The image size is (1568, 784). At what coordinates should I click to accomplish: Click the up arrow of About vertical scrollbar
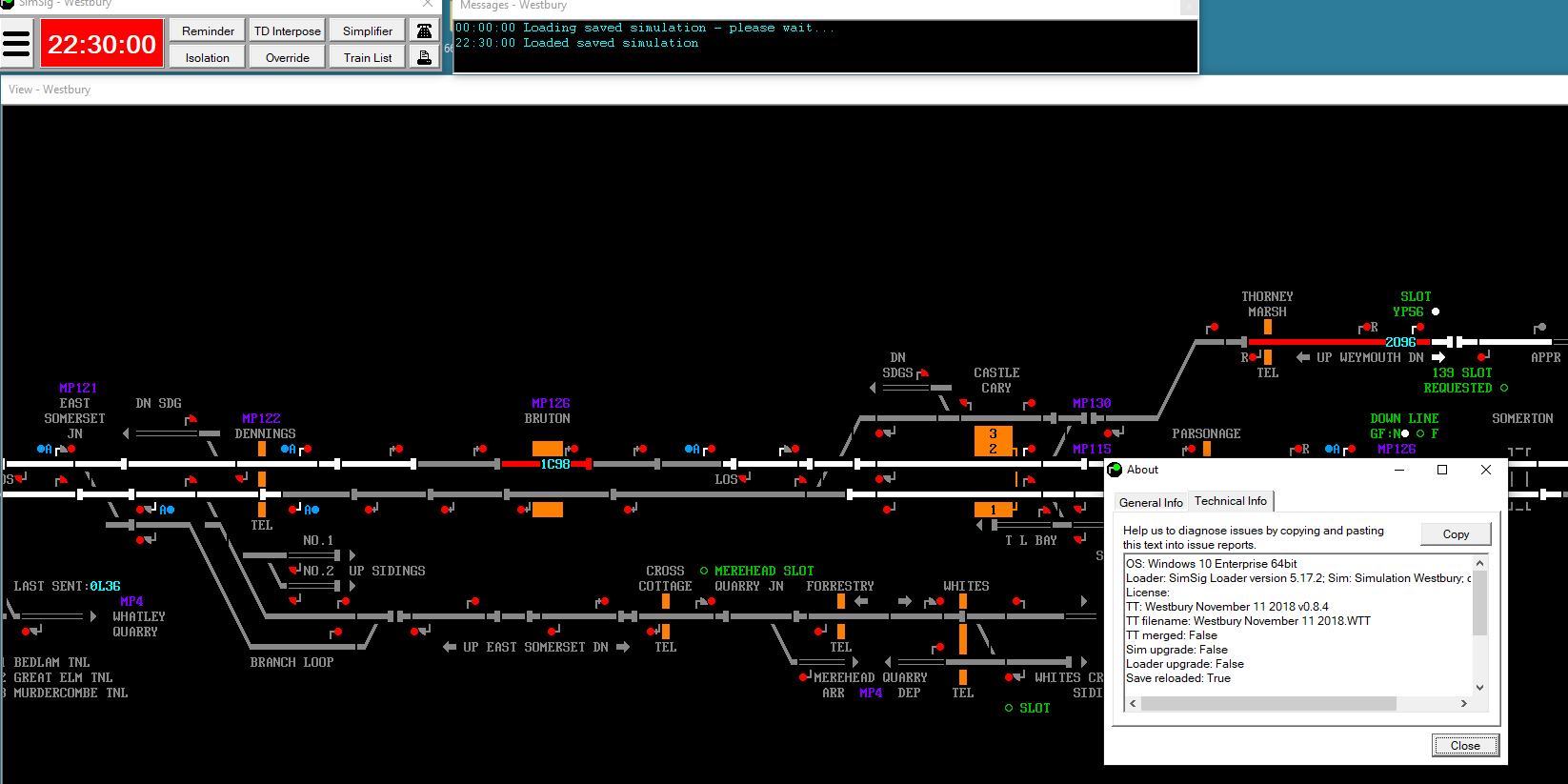coord(1479,564)
